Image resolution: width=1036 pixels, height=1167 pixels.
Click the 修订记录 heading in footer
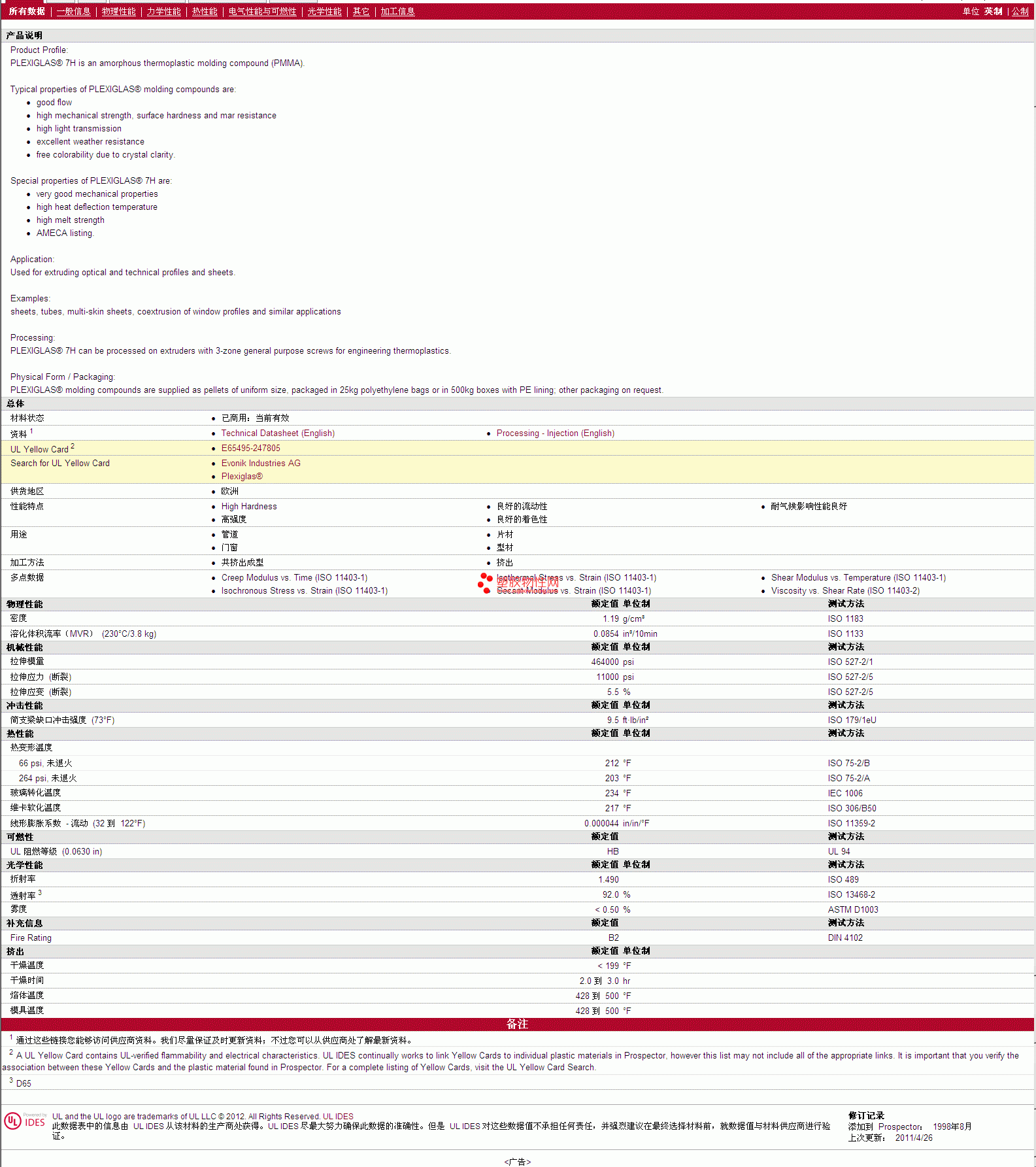coord(866,1116)
